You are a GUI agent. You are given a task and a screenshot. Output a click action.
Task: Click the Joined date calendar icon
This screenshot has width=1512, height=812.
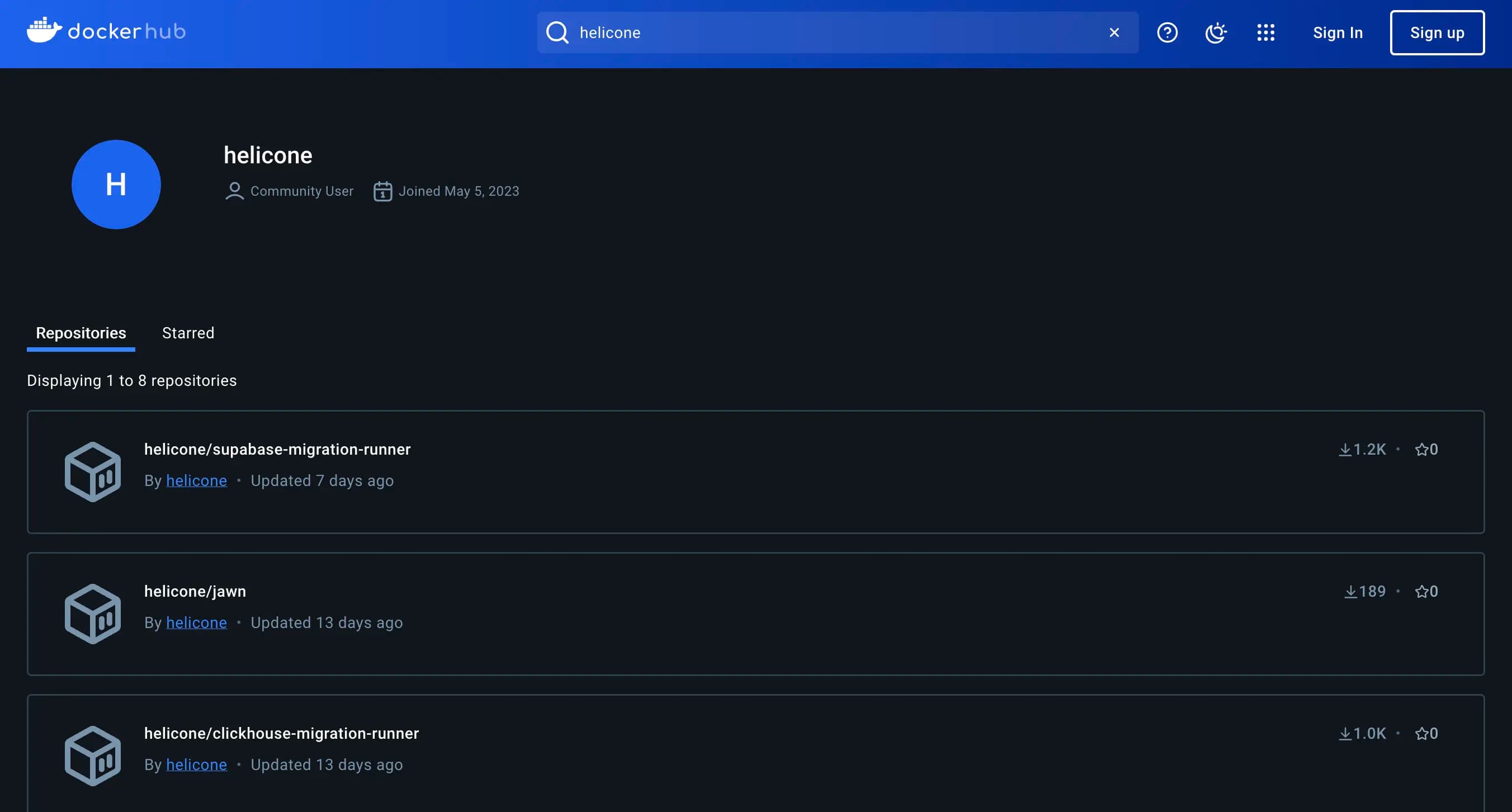pos(382,191)
